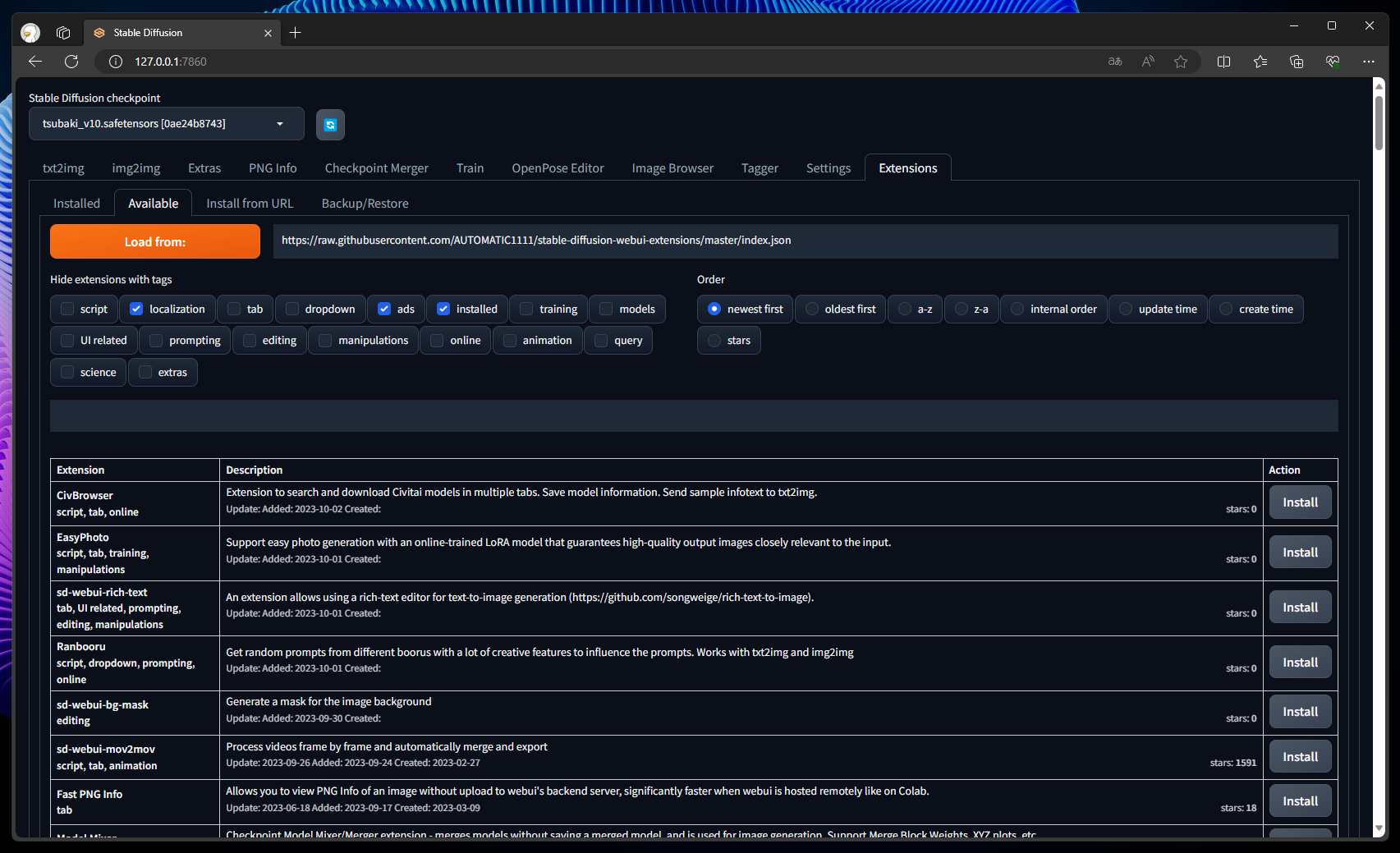Uncheck the localization tag filter
This screenshot has width=1400, height=853.
(x=137, y=310)
